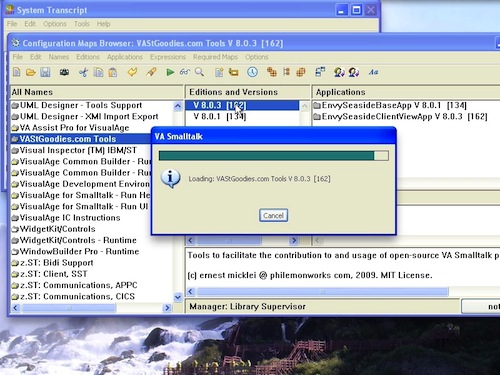Viewport: 500px width, 375px height.
Task: Open the Editions menu
Action: [88, 57]
